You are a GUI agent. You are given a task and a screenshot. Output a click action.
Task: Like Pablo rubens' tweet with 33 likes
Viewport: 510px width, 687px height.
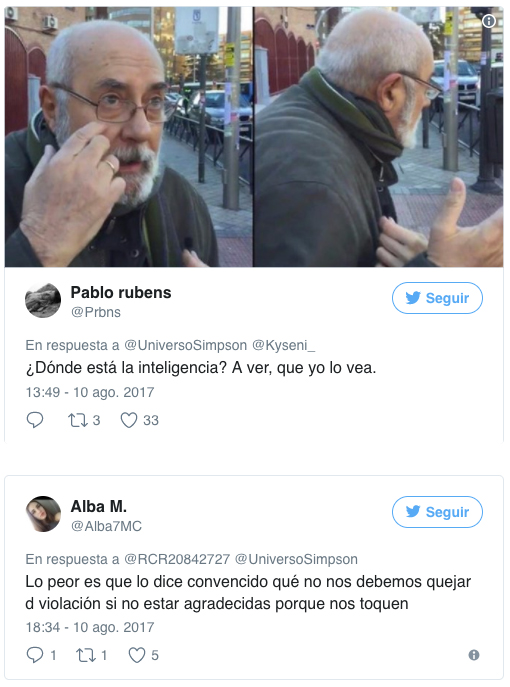pos(129,420)
